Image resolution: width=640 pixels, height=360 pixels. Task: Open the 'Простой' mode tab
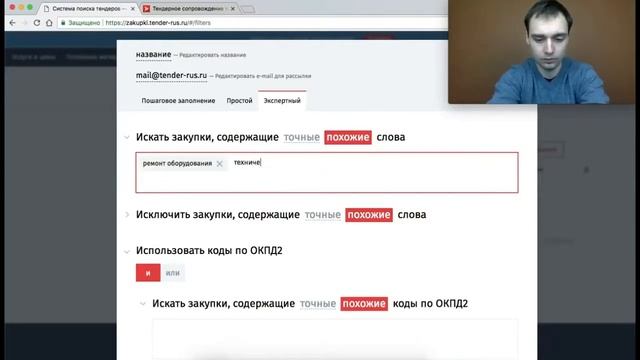point(240,101)
